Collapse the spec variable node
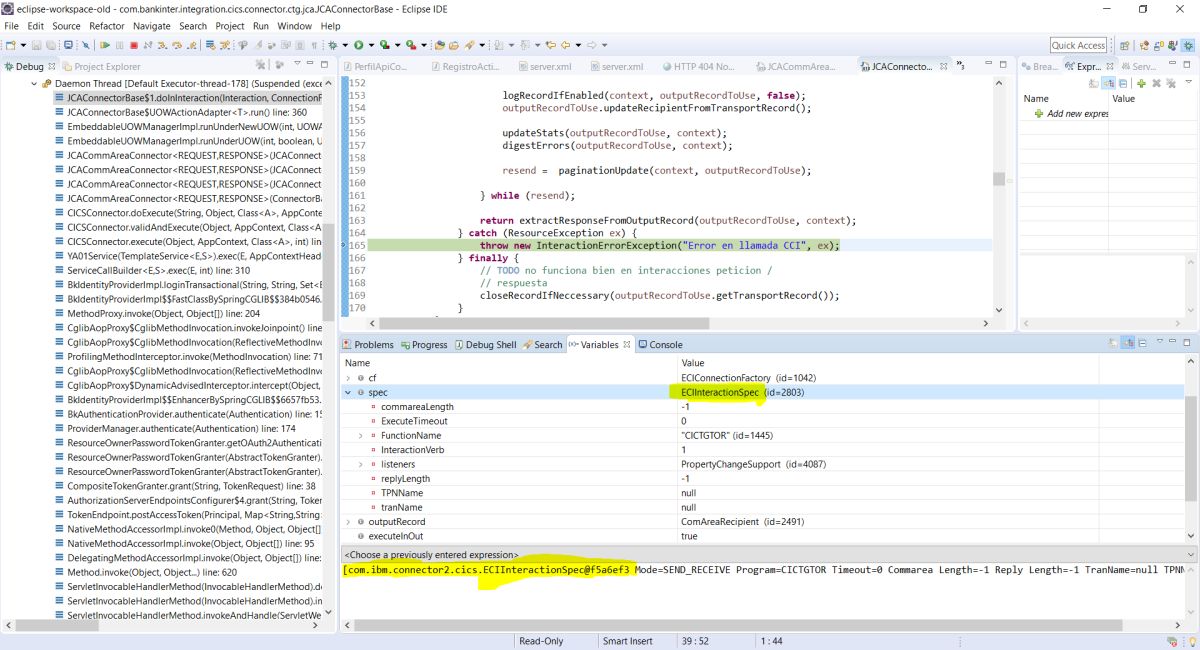1200x650 pixels. (x=348, y=392)
